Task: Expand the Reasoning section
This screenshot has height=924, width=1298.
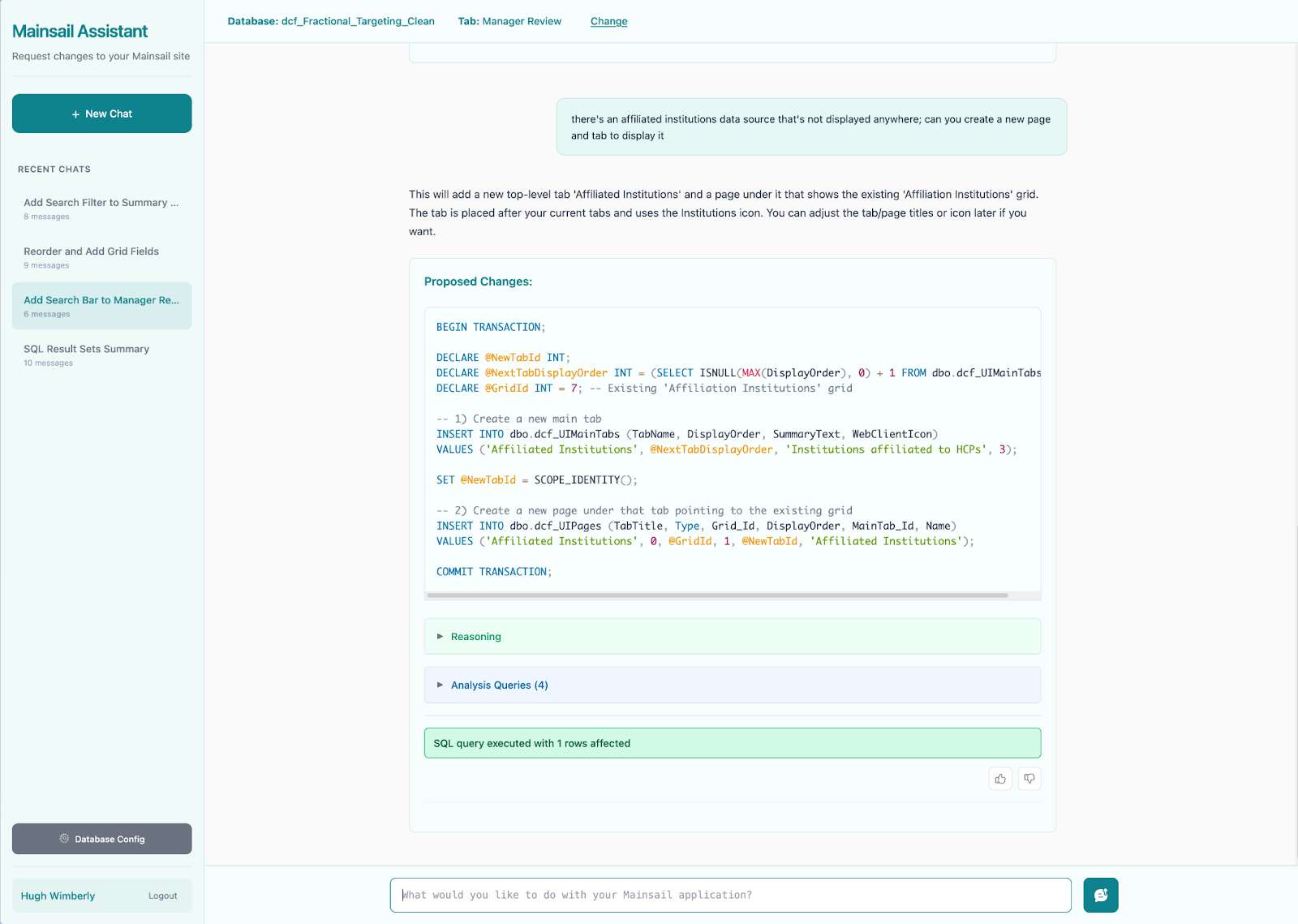Action: coord(733,637)
